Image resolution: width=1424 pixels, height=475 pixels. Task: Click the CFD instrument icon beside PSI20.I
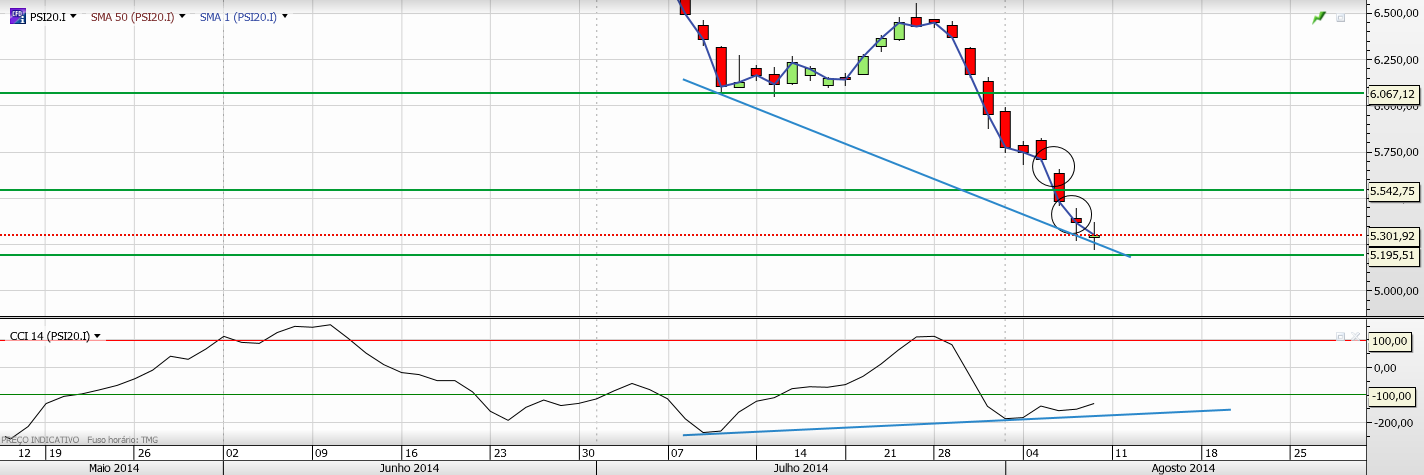(17, 15)
